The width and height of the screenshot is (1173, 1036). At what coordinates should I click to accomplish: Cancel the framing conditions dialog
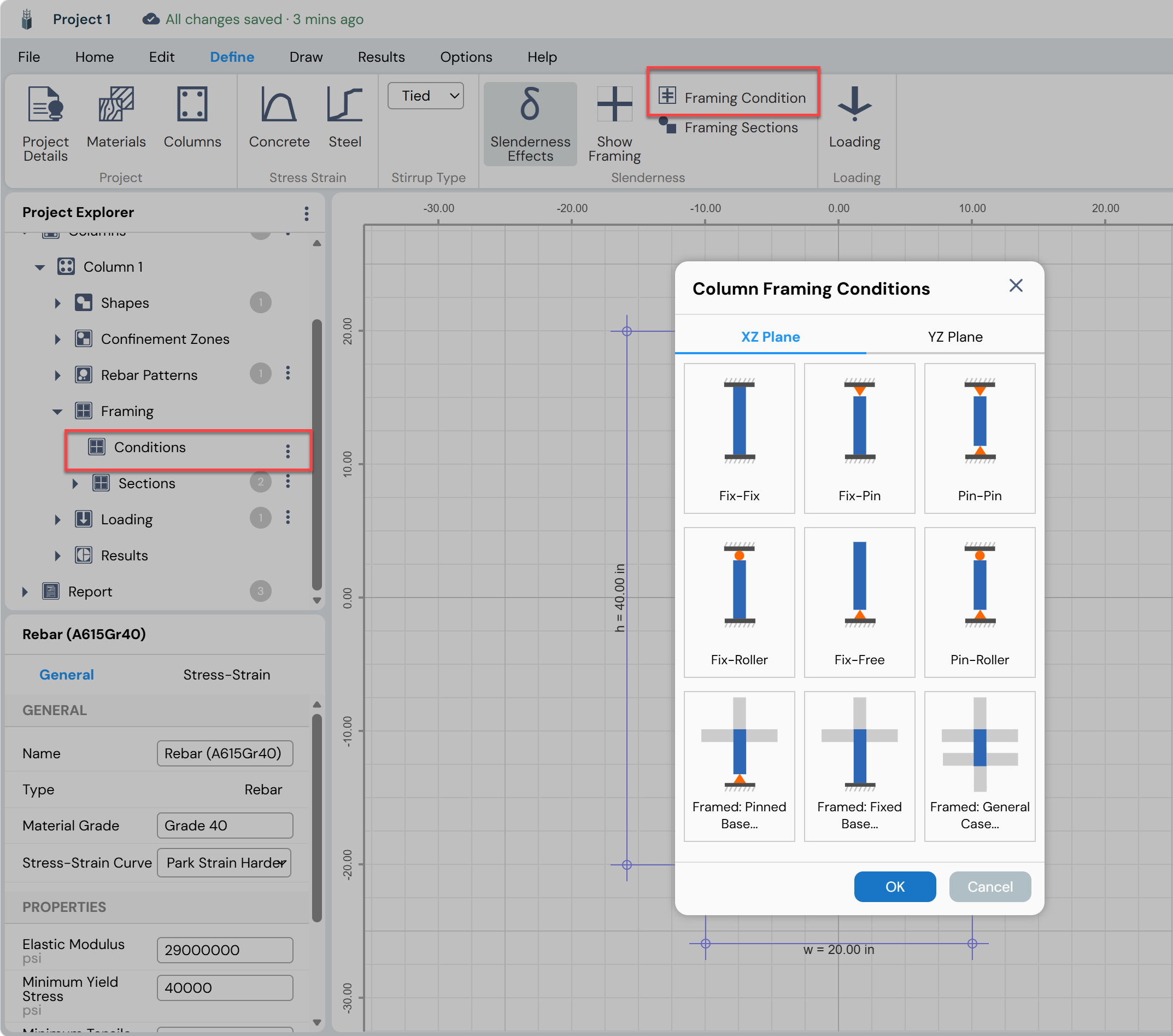click(x=989, y=886)
